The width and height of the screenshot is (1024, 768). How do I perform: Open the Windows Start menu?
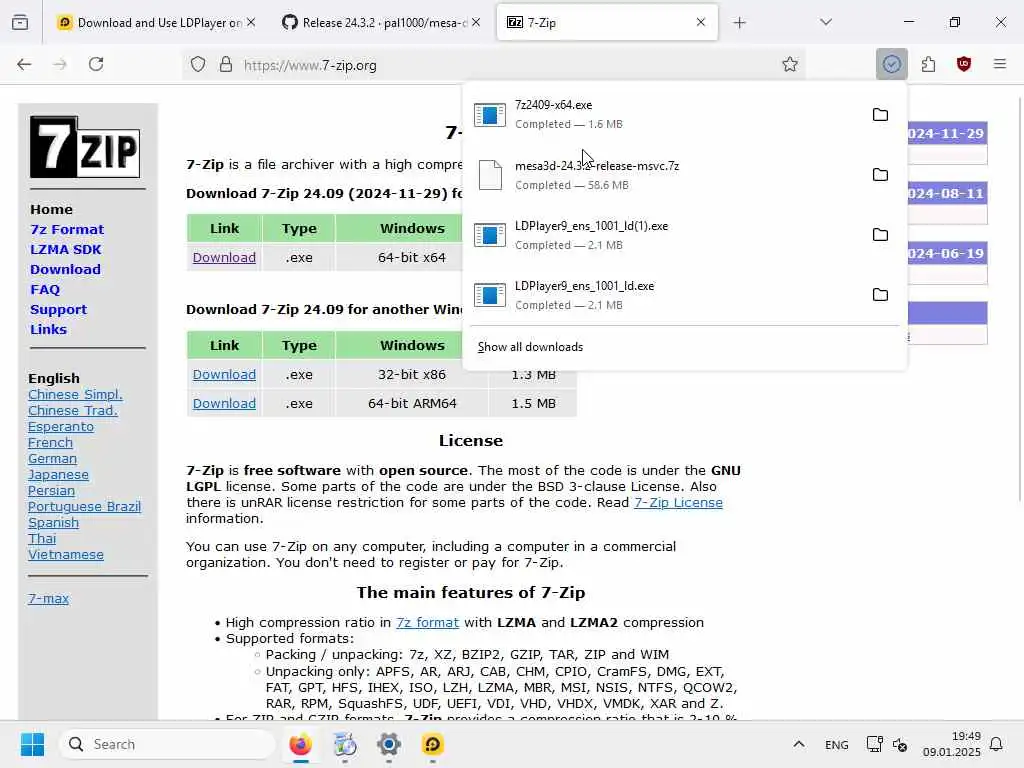(32, 744)
